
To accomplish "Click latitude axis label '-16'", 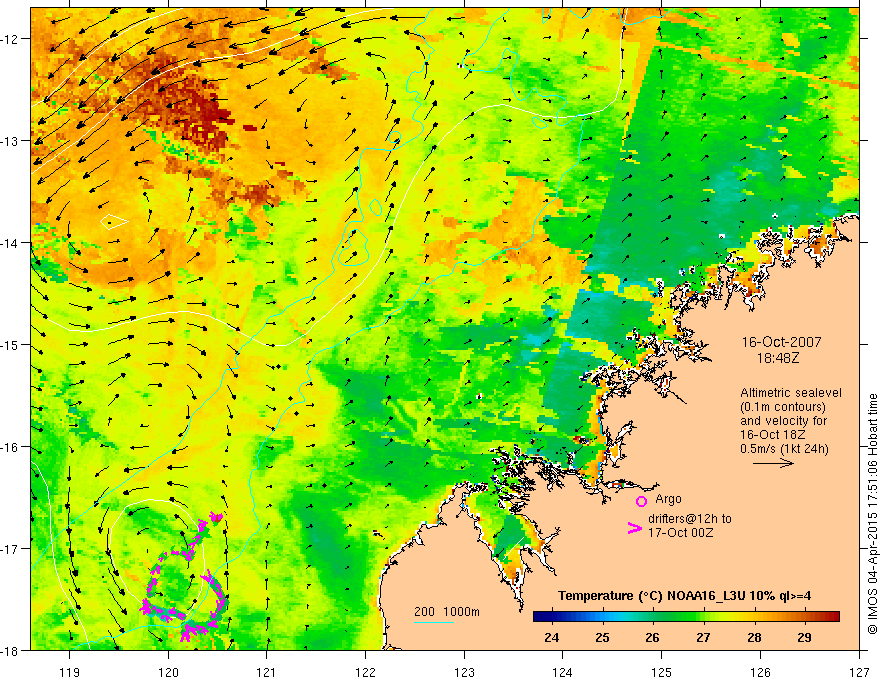I will coord(10,447).
